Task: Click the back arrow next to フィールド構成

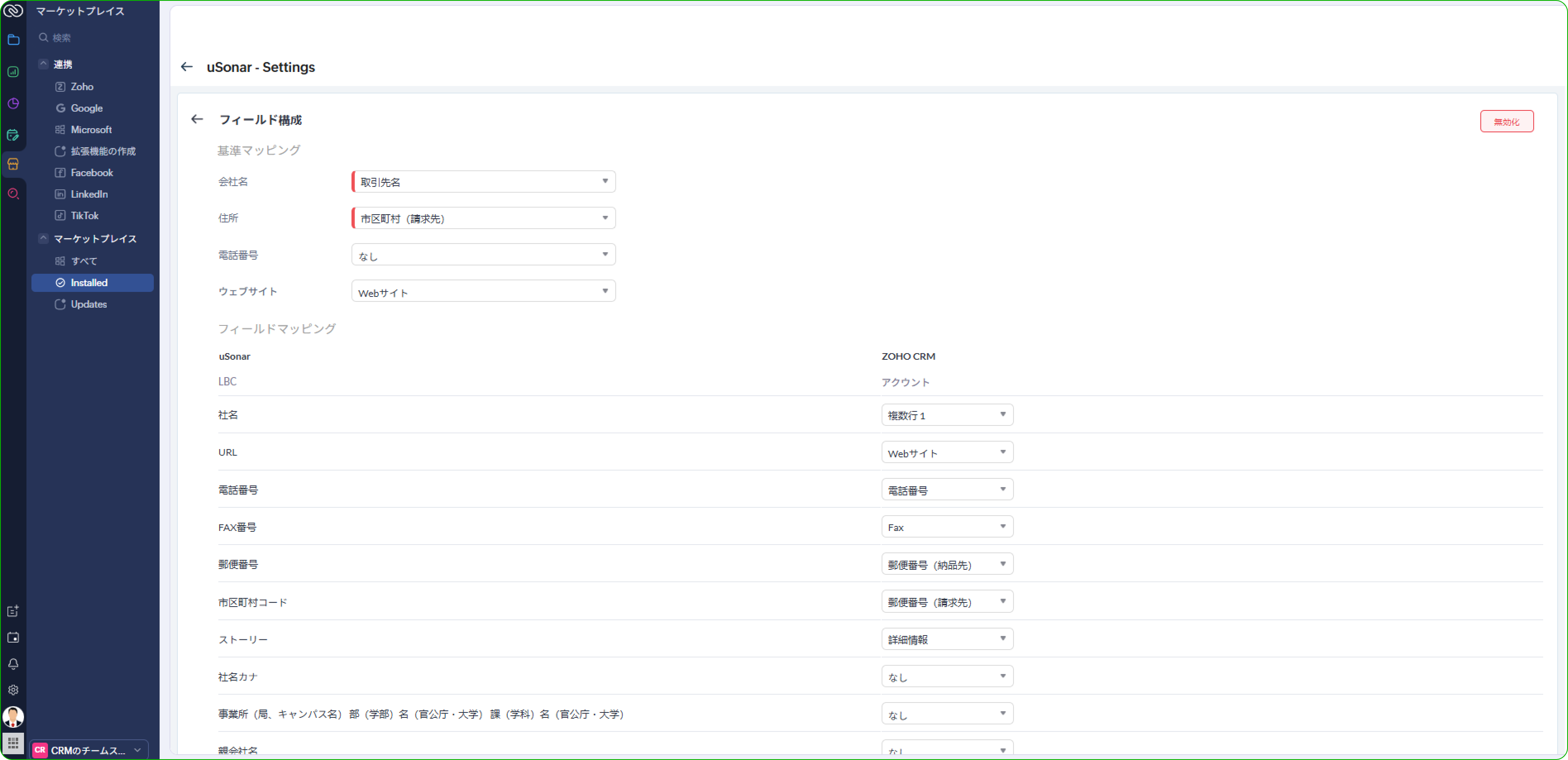Action: (196, 119)
